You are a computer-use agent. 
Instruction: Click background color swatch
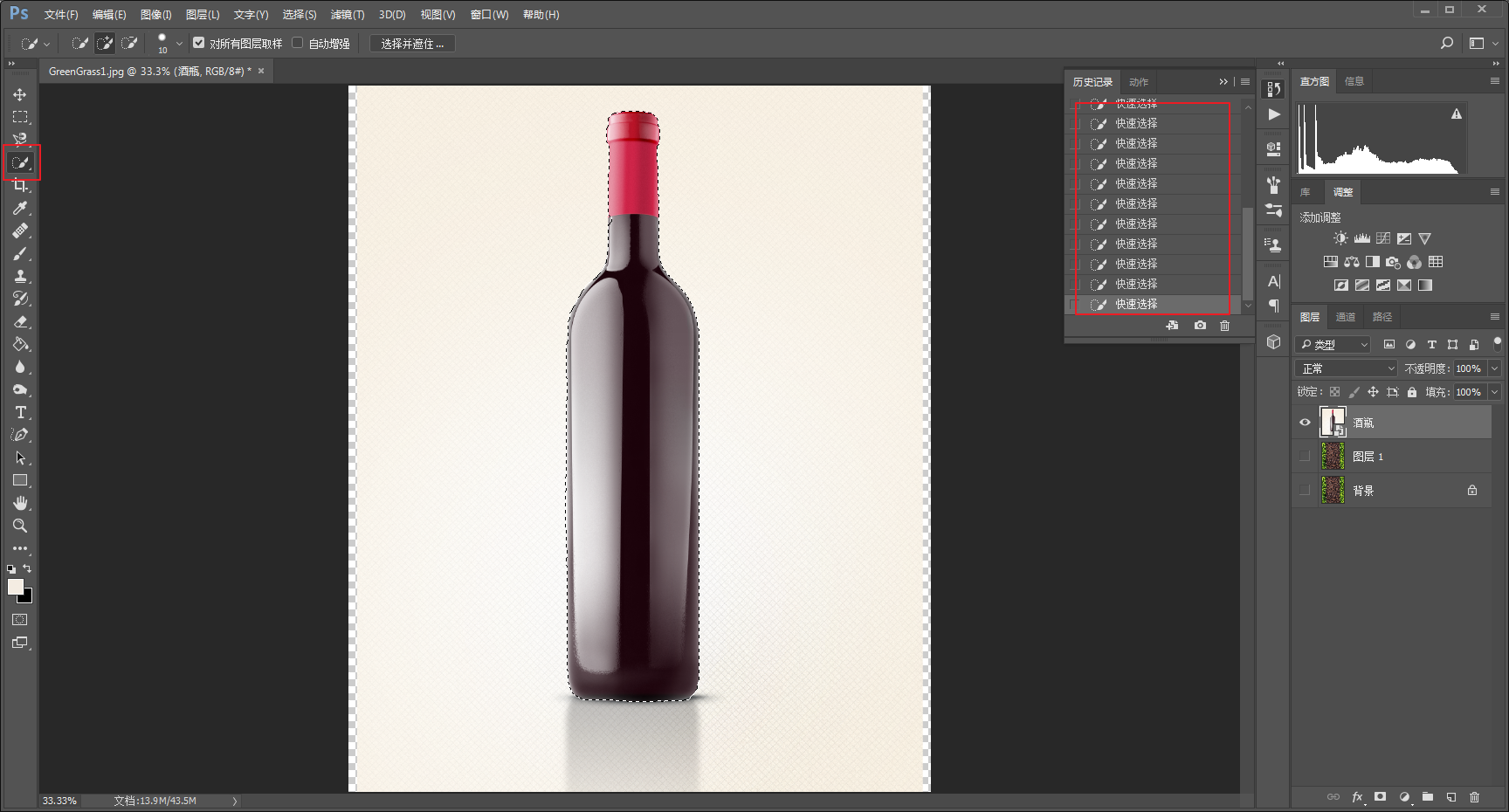(27, 598)
